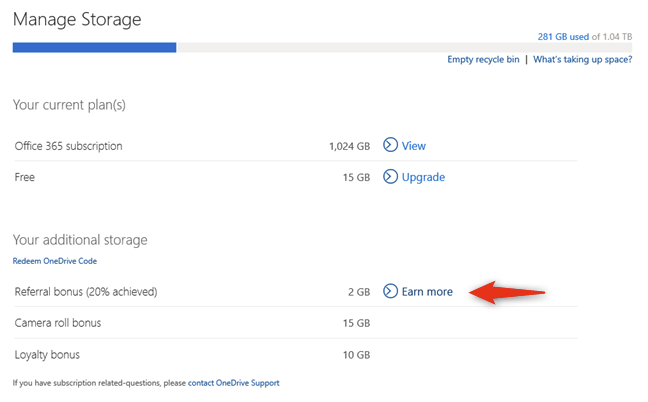Select the Manage Storage heading
This screenshot has width=648, height=402.
(x=77, y=20)
